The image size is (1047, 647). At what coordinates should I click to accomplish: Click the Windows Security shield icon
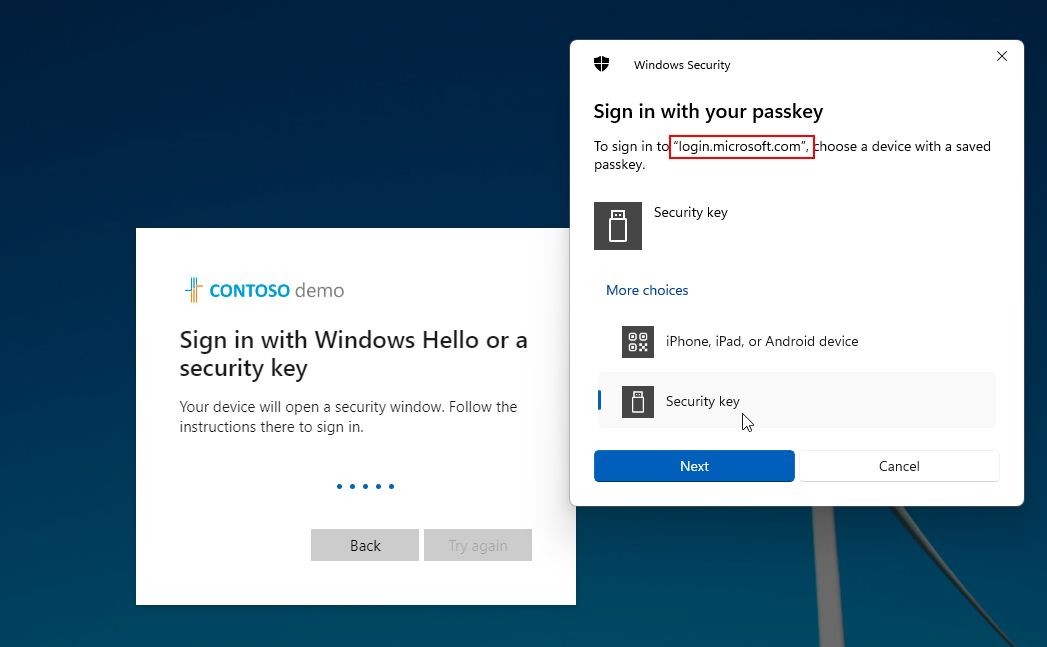click(602, 64)
